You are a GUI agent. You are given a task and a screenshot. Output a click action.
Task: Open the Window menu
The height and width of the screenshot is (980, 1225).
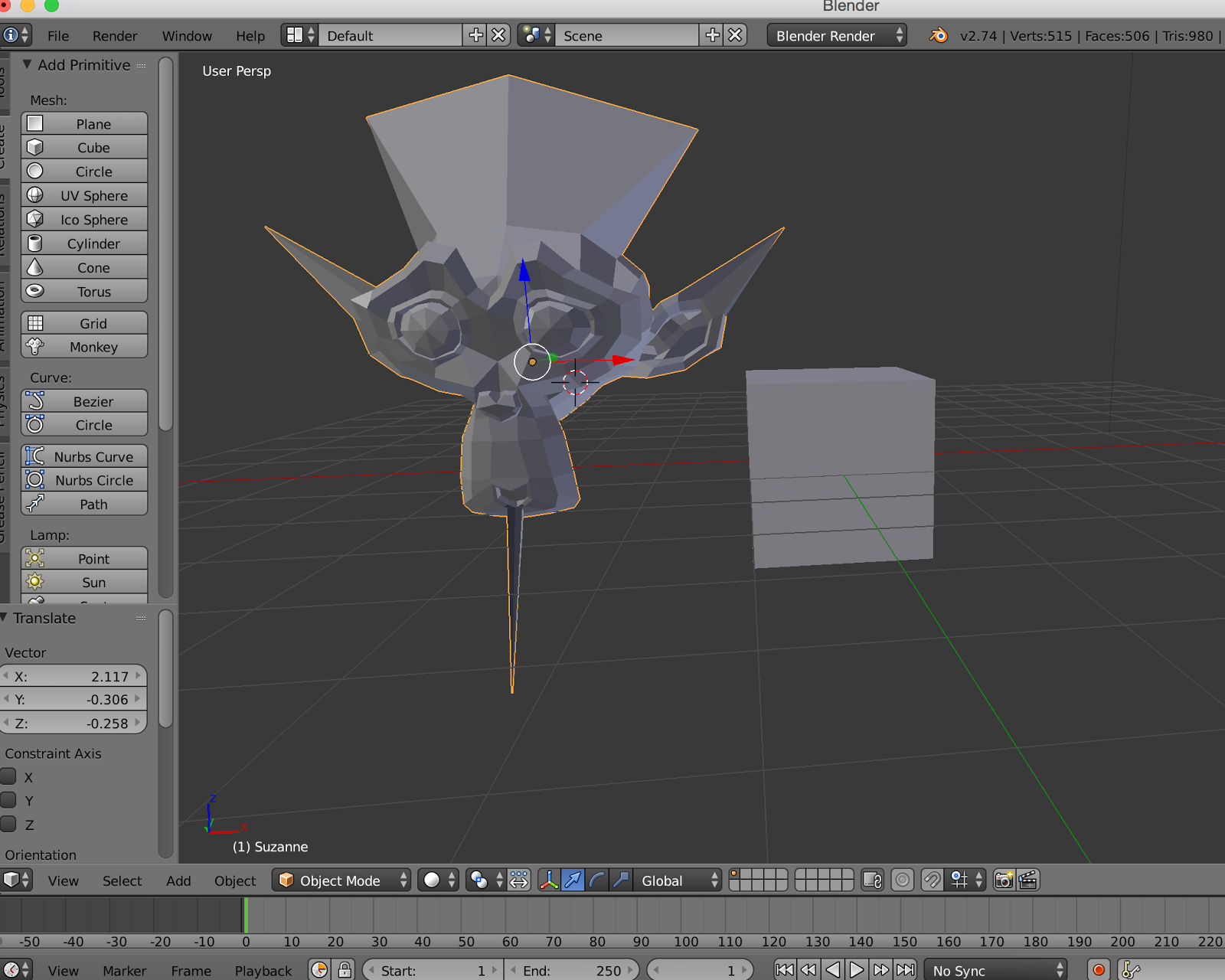(187, 36)
